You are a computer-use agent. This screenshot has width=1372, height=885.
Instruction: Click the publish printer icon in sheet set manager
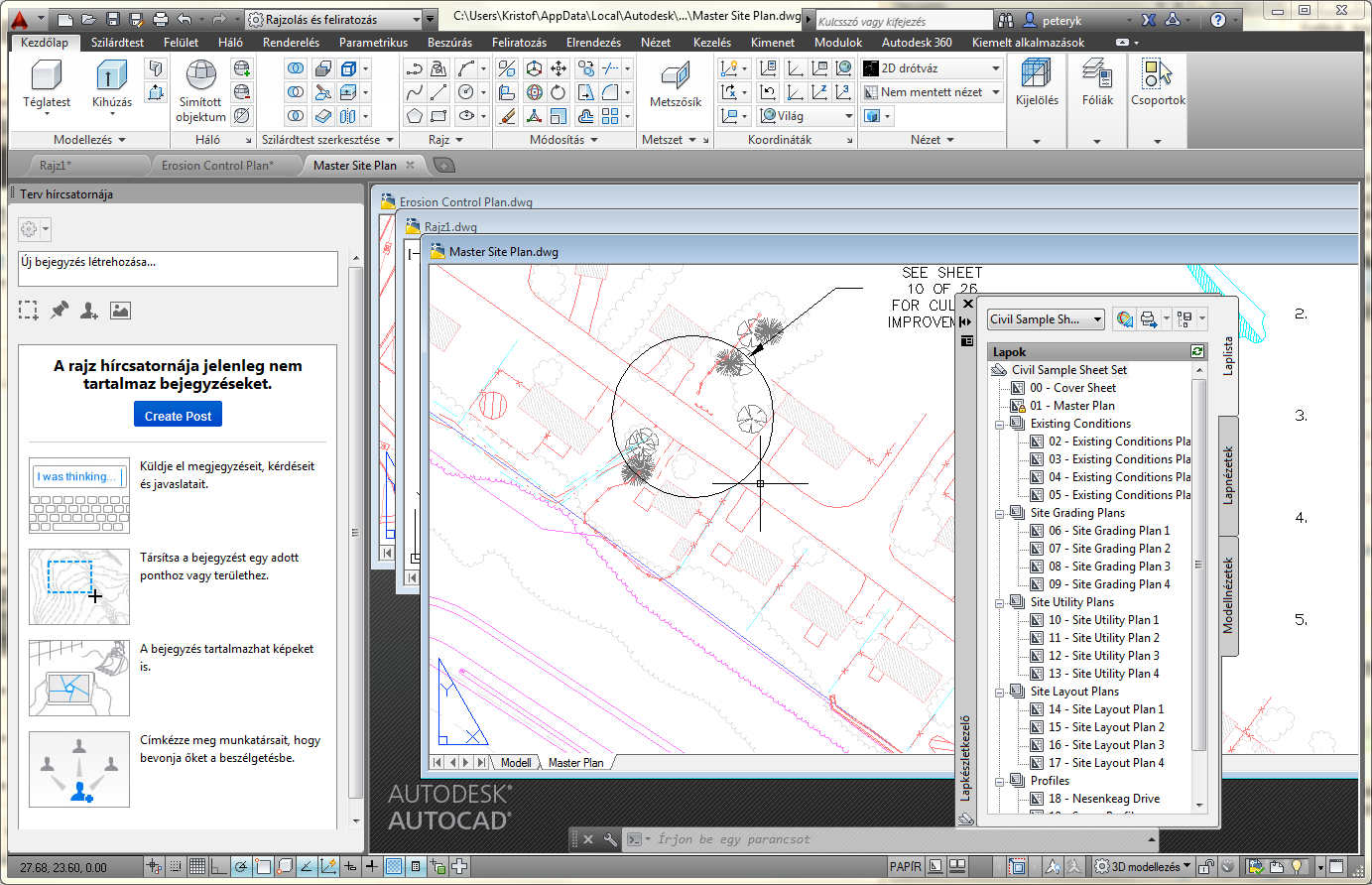pos(1149,319)
